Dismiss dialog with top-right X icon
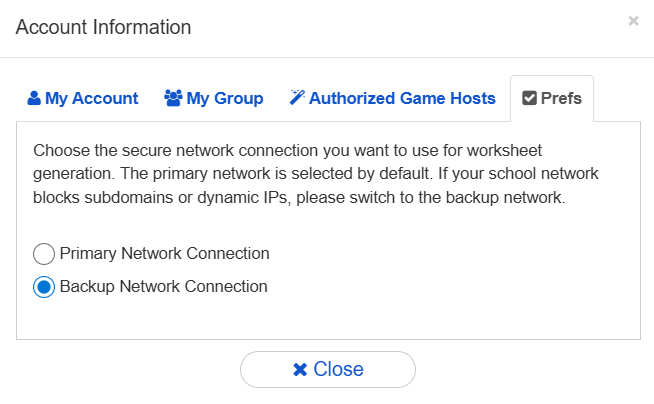 [633, 20]
